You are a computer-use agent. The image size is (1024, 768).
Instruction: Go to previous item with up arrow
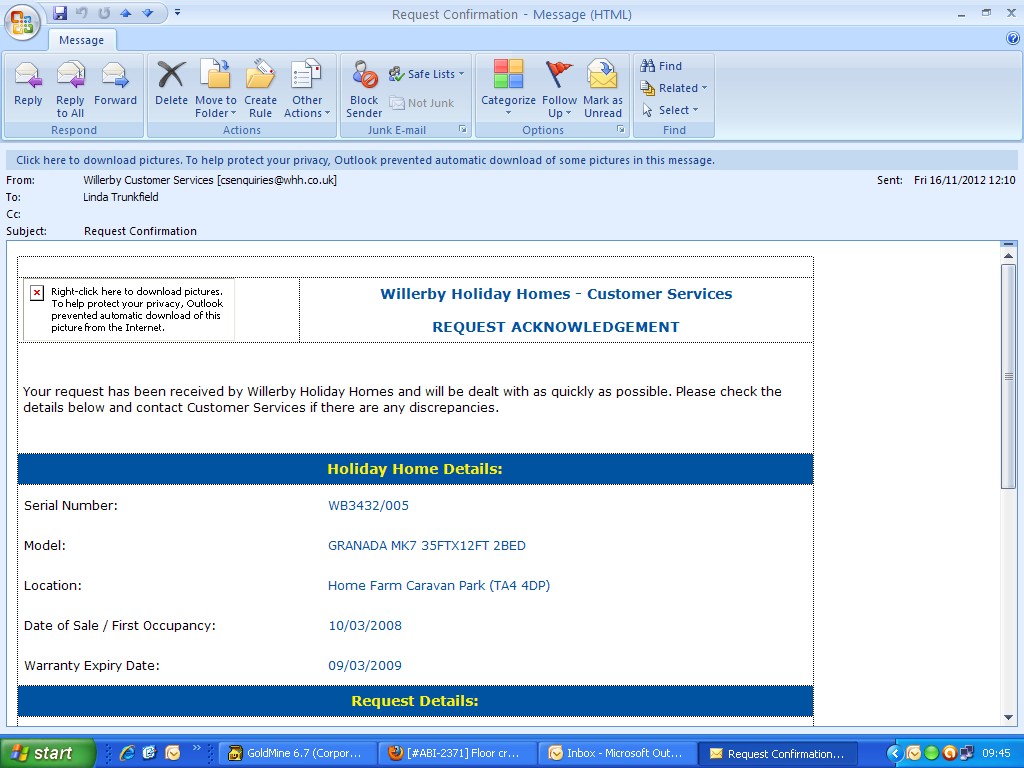pyautogui.click(x=125, y=13)
